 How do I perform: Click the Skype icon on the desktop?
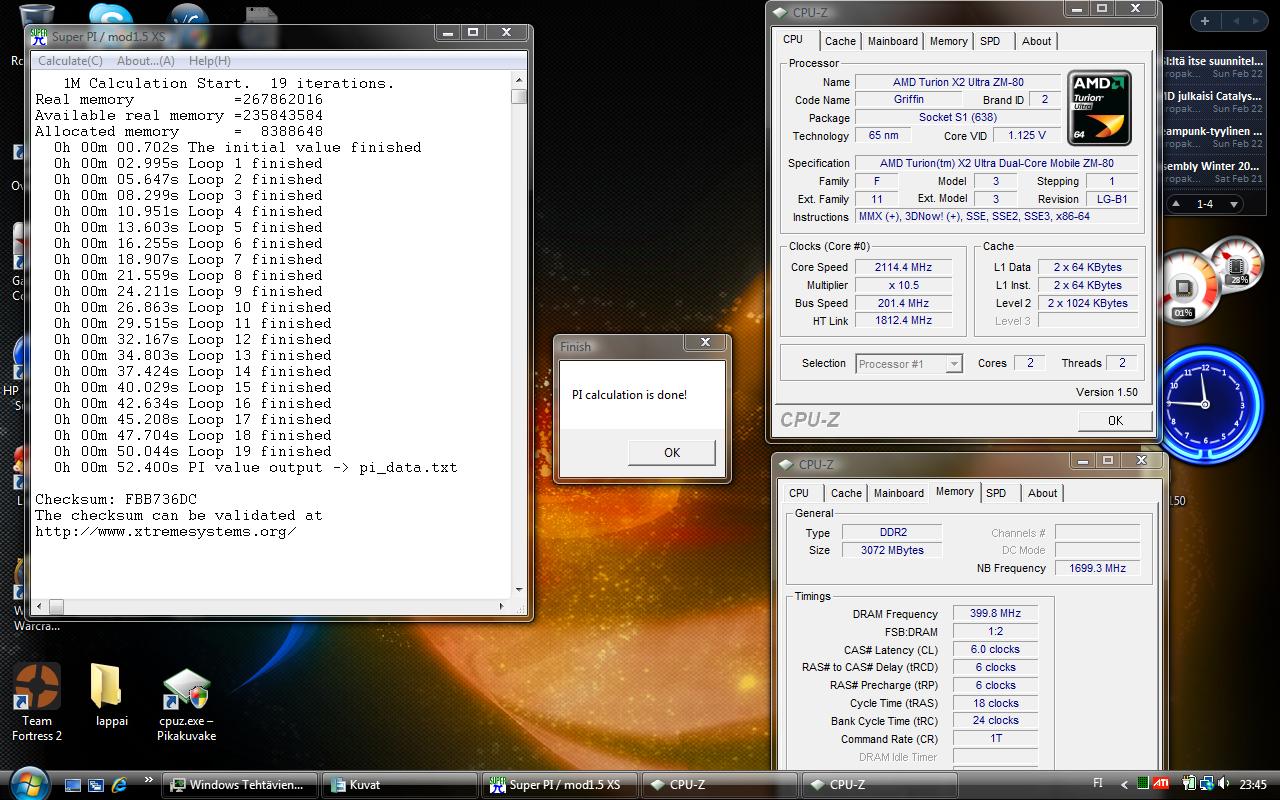click(x=110, y=15)
